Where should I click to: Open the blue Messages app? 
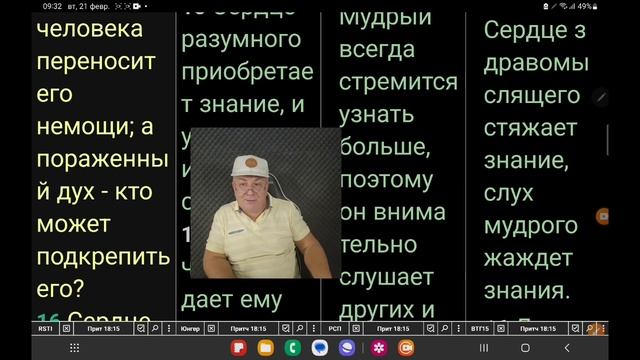tap(320, 348)
